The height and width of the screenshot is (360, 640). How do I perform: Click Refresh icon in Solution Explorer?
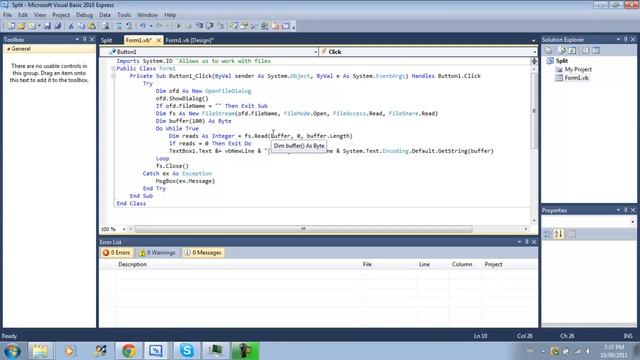tap(572, 51)
